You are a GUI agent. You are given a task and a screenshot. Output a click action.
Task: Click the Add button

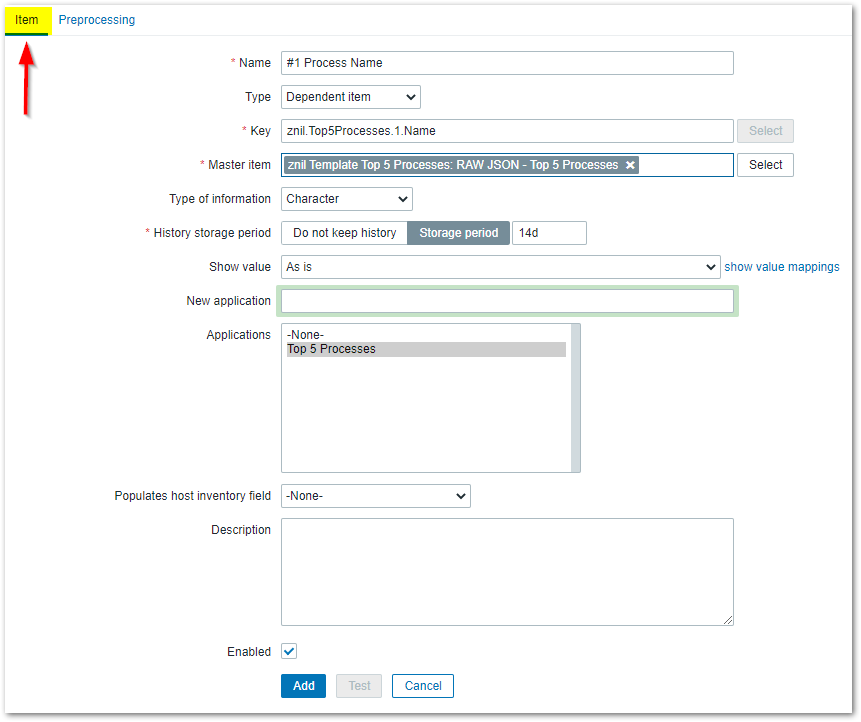(304, 686)
